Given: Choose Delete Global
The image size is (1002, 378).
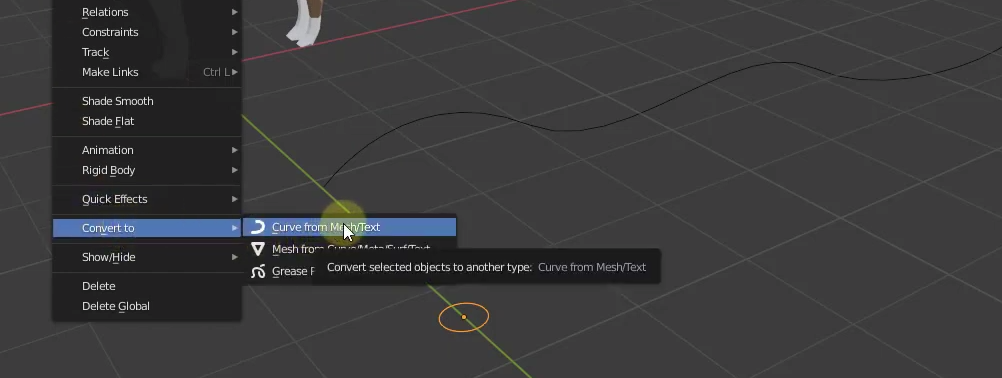Looking at the screenshot, I should 146,306.
